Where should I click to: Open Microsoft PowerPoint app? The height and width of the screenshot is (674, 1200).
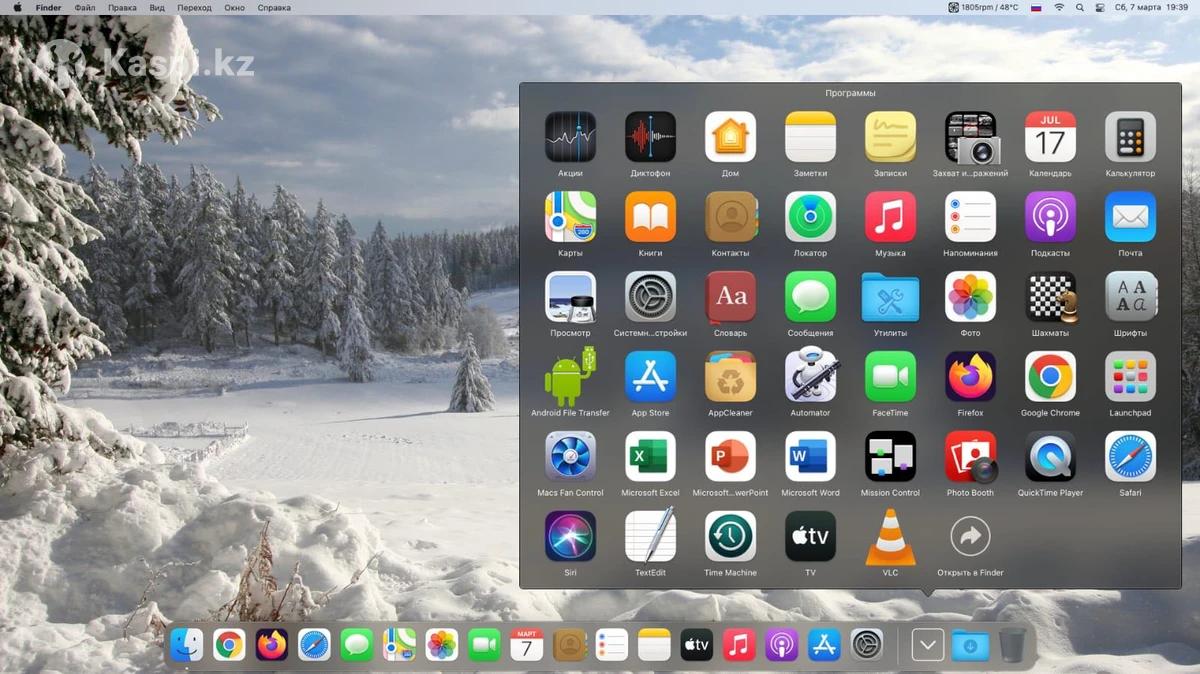click(x=730, y=458)
